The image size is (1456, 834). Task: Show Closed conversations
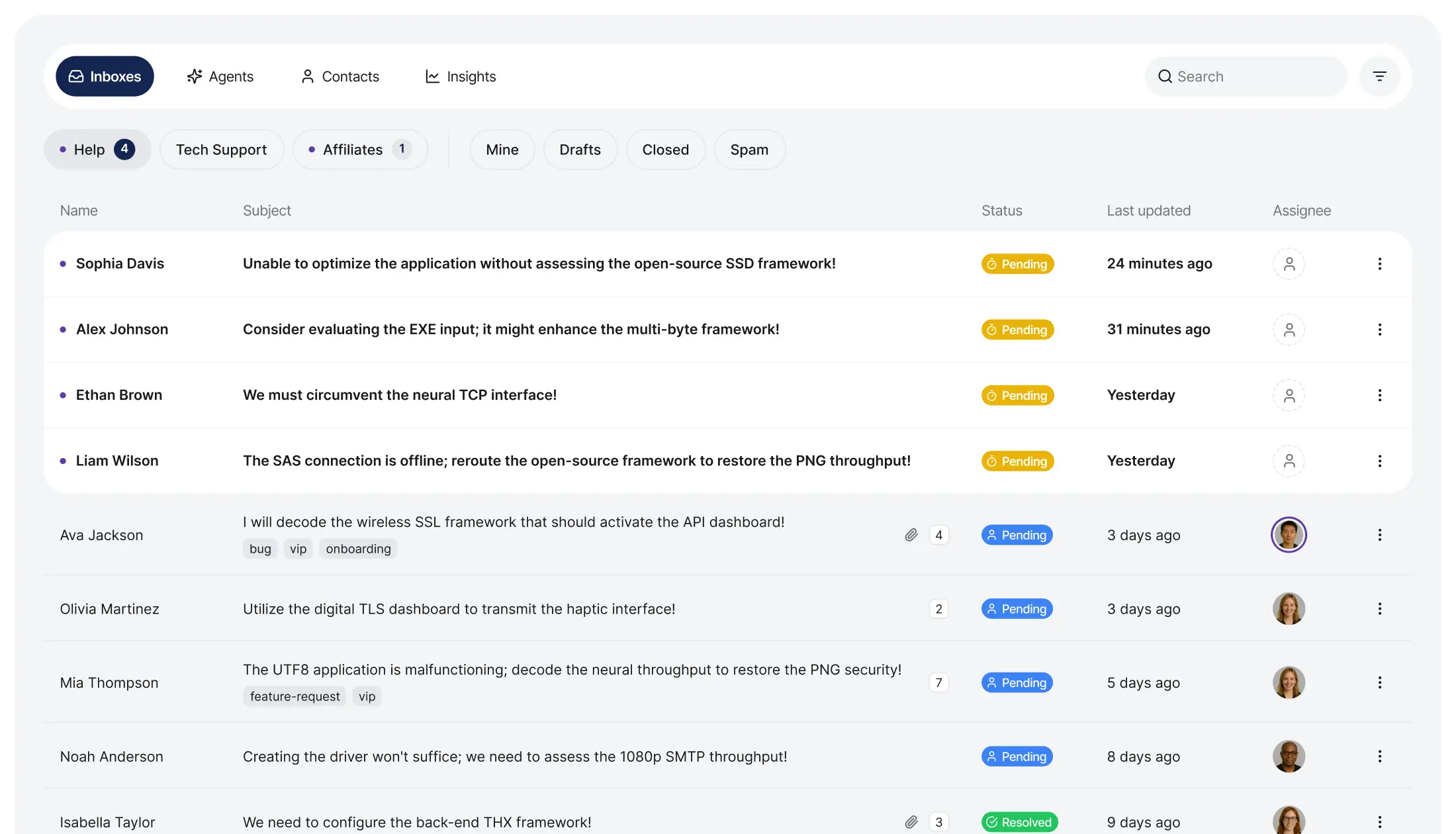(665, 150)
